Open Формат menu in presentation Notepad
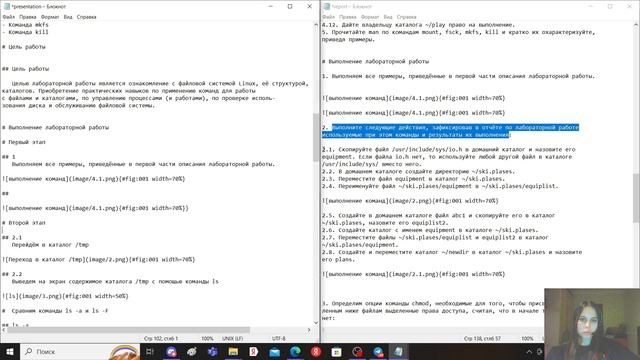The width and height of the screenshot is (640, 360). (50, 17)
